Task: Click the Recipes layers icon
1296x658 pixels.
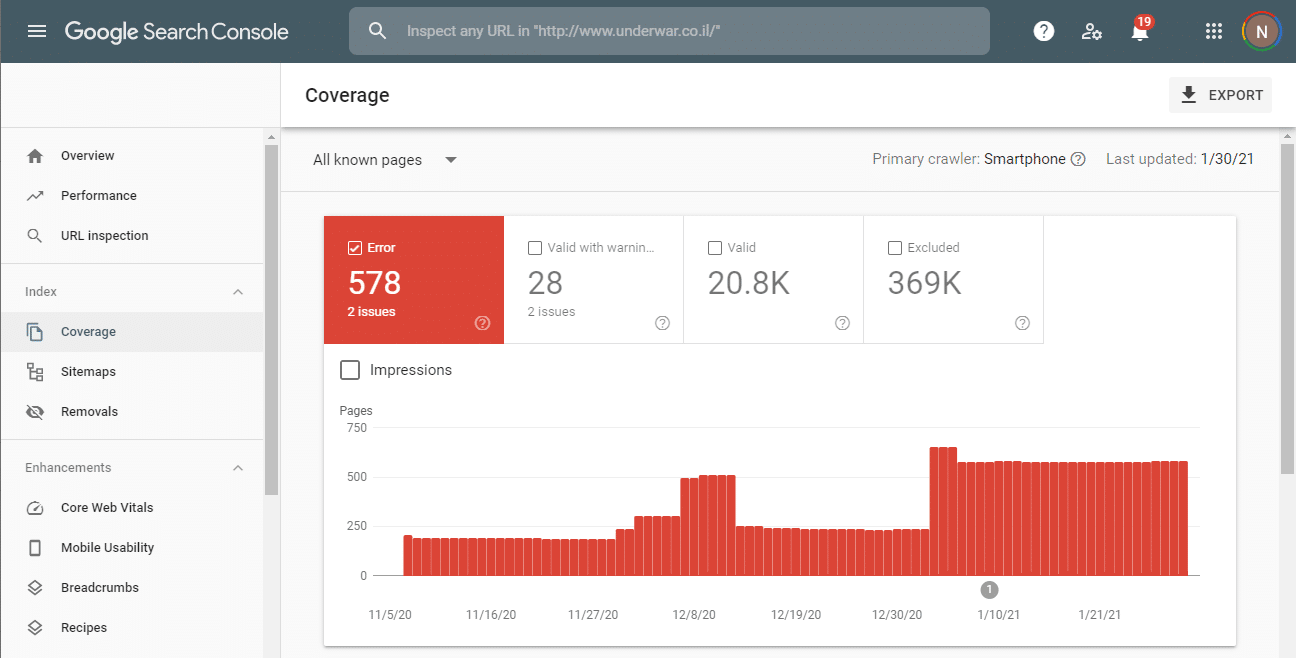Action: [x=35, y=628]
